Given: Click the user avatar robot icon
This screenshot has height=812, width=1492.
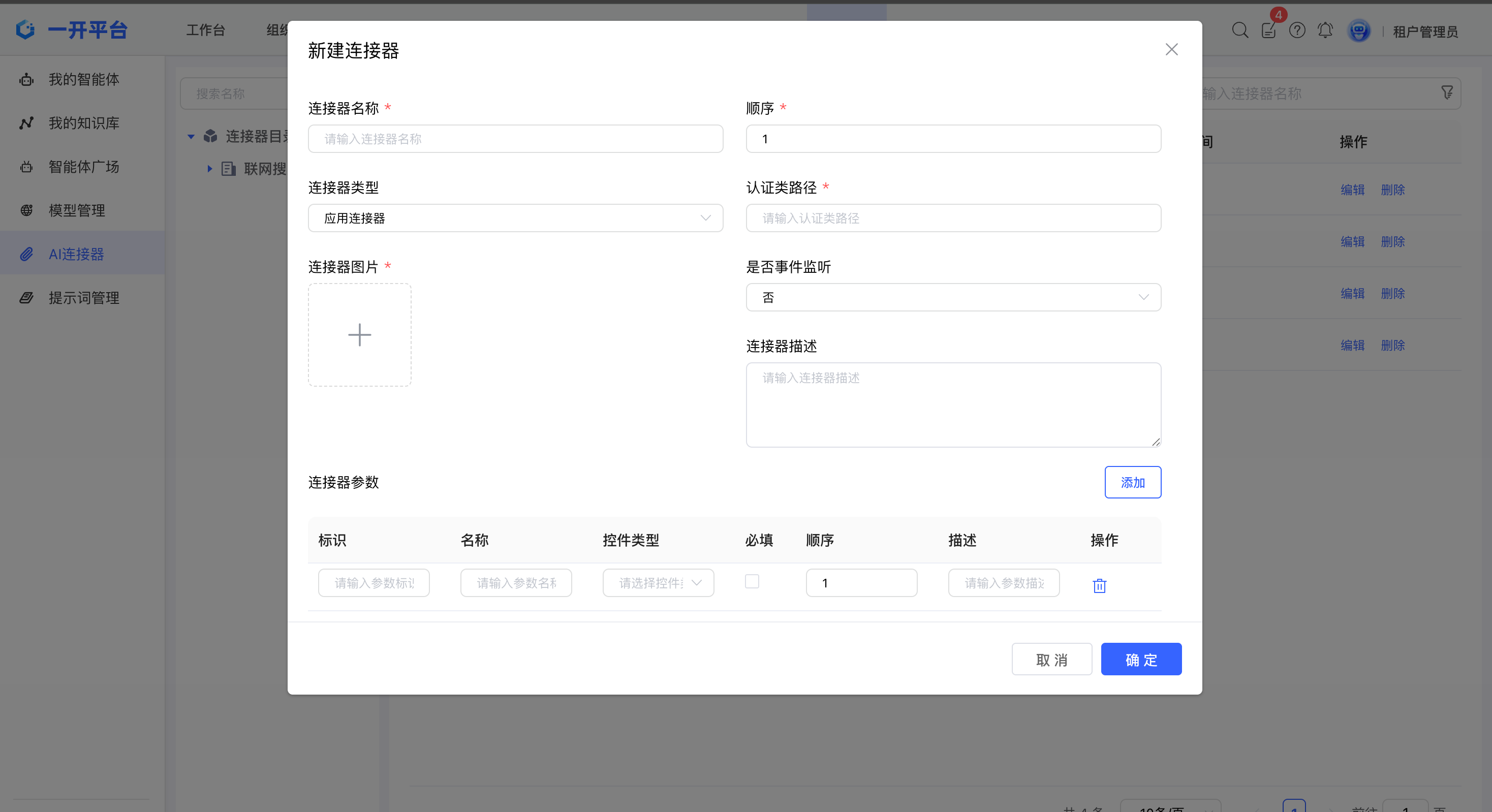Looking at the screenshot, I should click(x=1358, y=30).
